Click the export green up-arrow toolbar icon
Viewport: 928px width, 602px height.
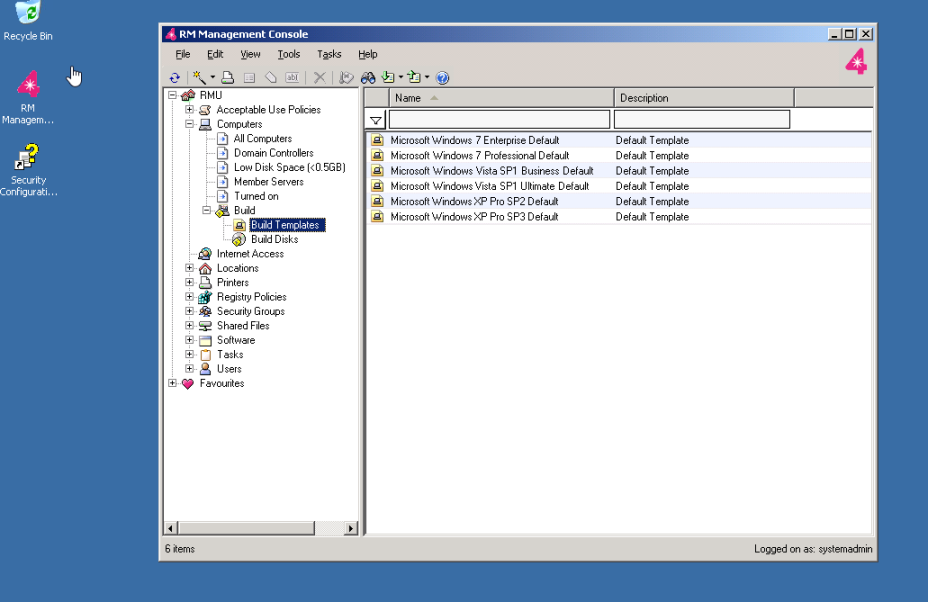point(414,78)
